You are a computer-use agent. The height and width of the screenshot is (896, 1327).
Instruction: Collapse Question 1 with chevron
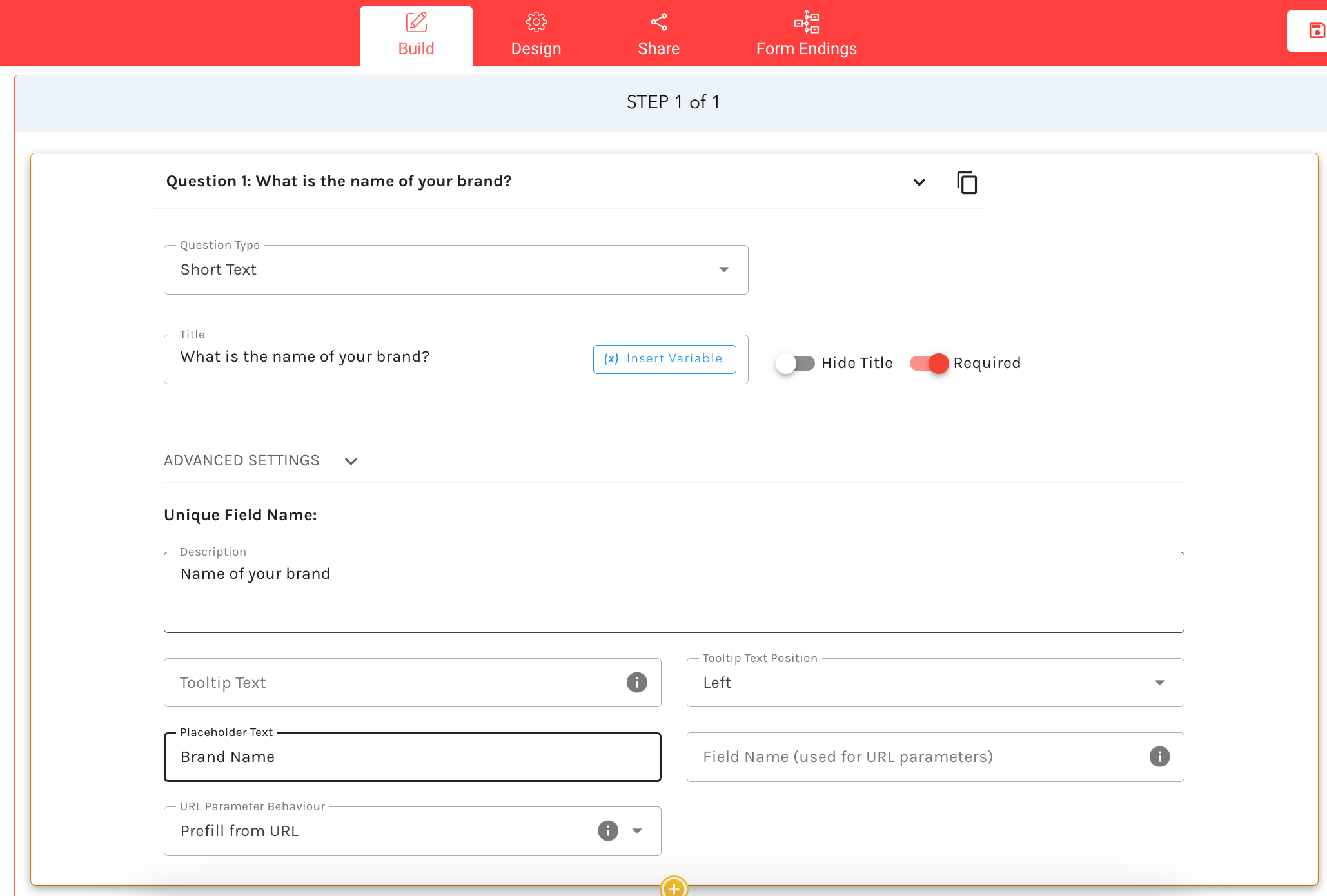[919, 182]
